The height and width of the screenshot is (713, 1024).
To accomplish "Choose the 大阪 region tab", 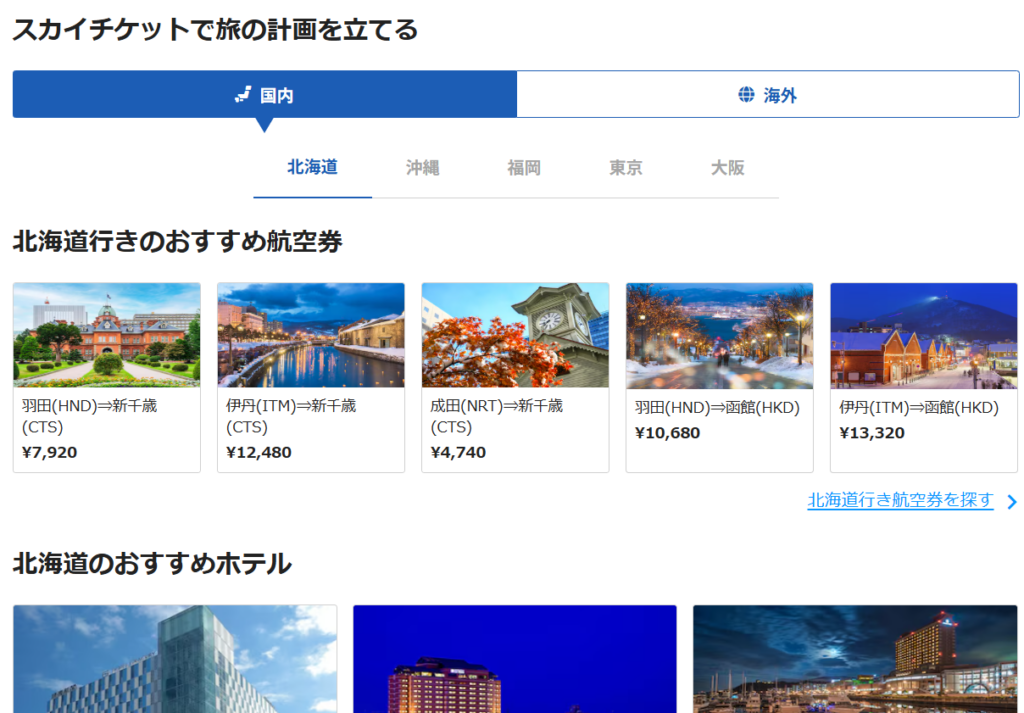I will click(x=728, y=168).
